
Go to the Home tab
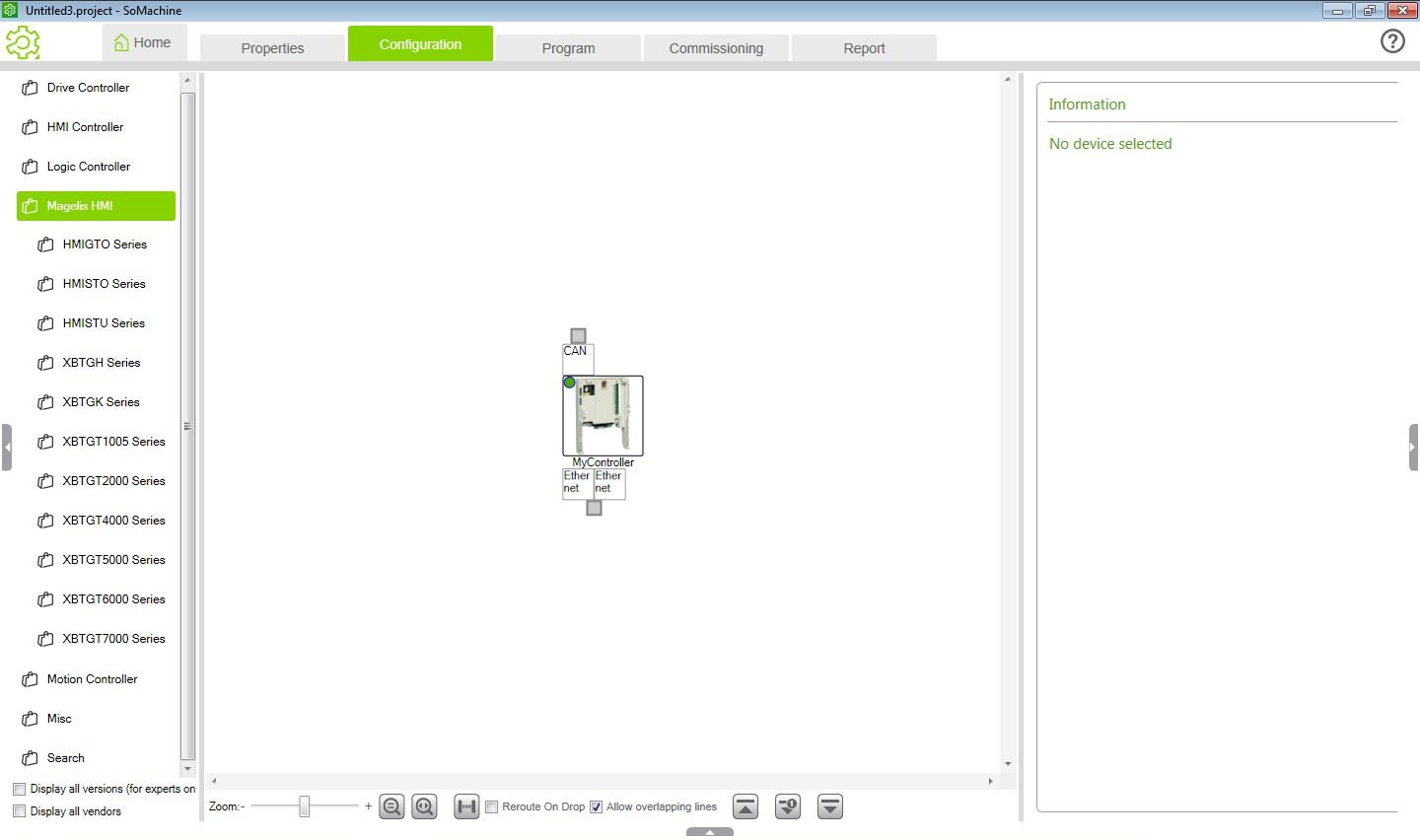point(143,42)
